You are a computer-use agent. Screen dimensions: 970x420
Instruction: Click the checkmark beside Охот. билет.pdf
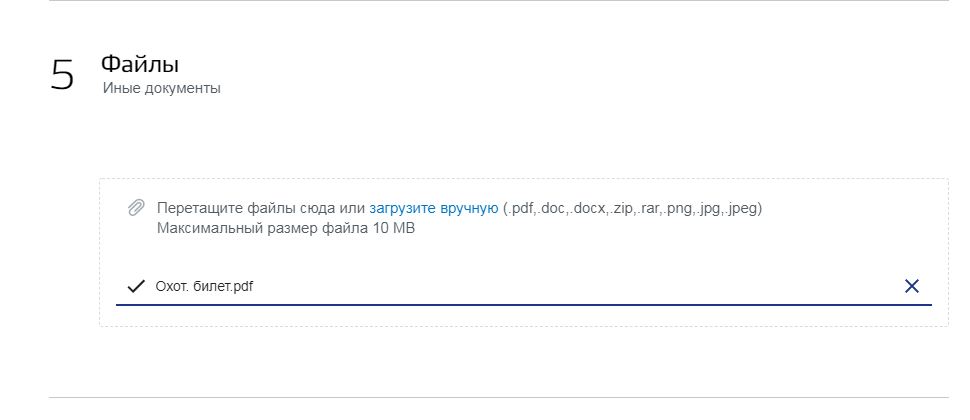pos(136,287)
